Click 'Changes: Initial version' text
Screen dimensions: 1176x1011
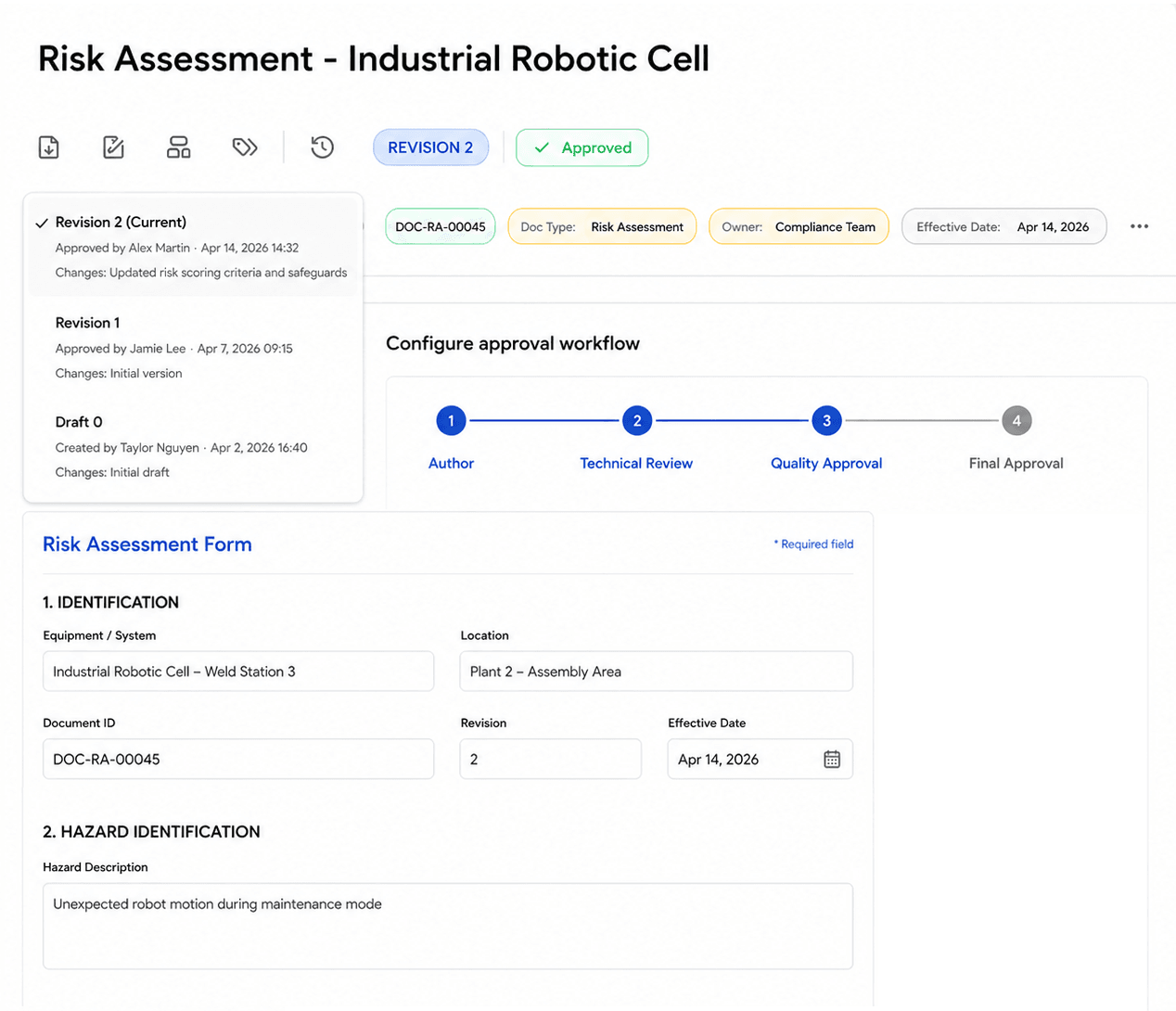point(119,374)
